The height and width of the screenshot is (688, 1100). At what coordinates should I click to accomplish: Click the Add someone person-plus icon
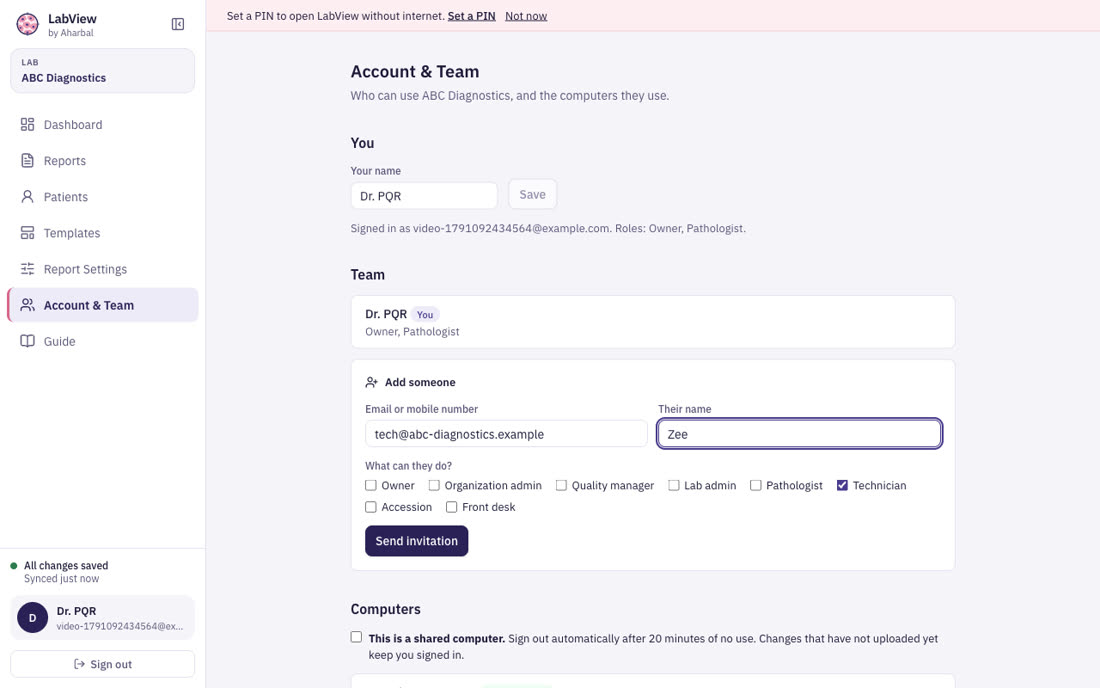pyautogui.click(x=372, y=382)
